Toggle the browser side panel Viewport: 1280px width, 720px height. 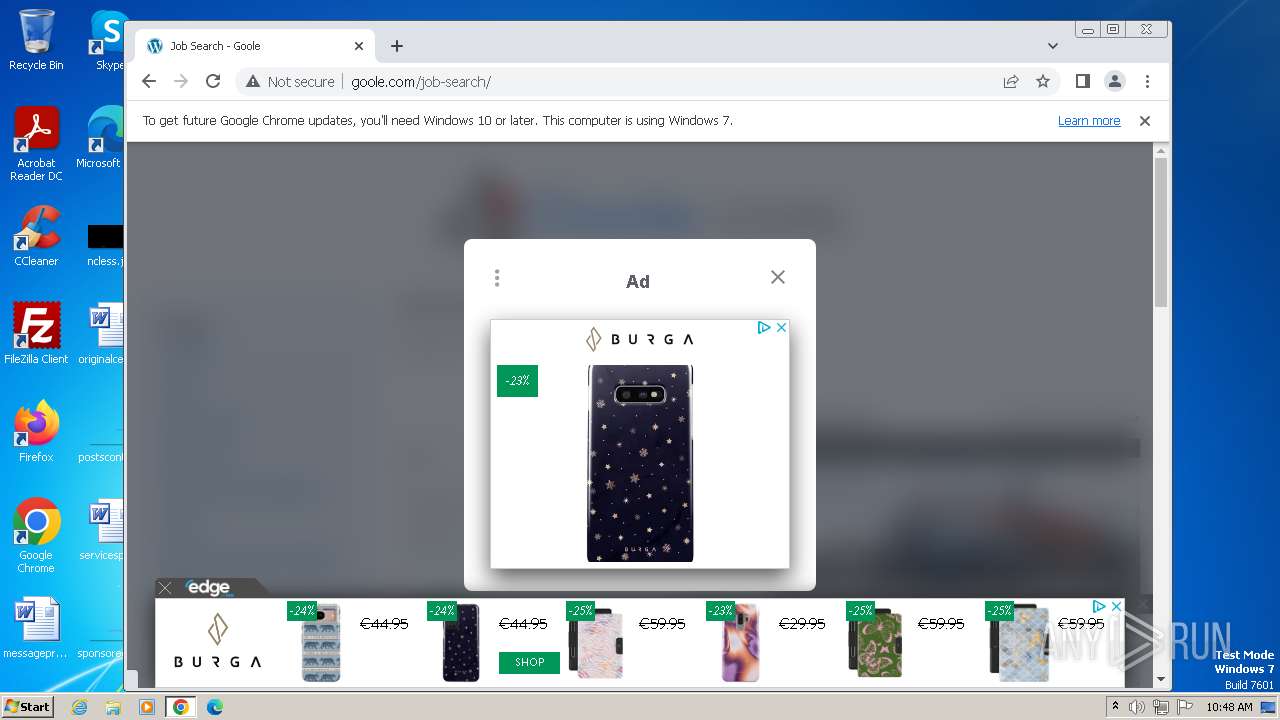[1082, 82]
